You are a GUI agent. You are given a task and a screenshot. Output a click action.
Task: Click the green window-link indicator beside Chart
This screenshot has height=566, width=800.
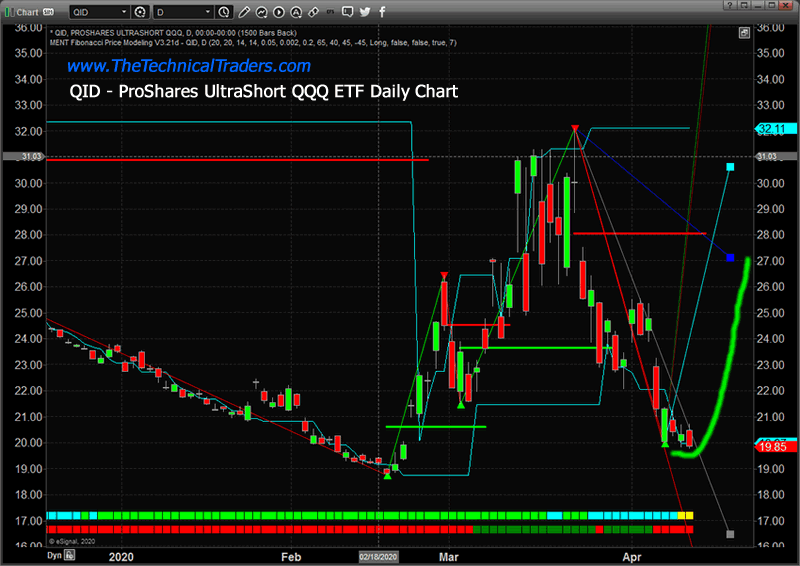coord(9,11)
